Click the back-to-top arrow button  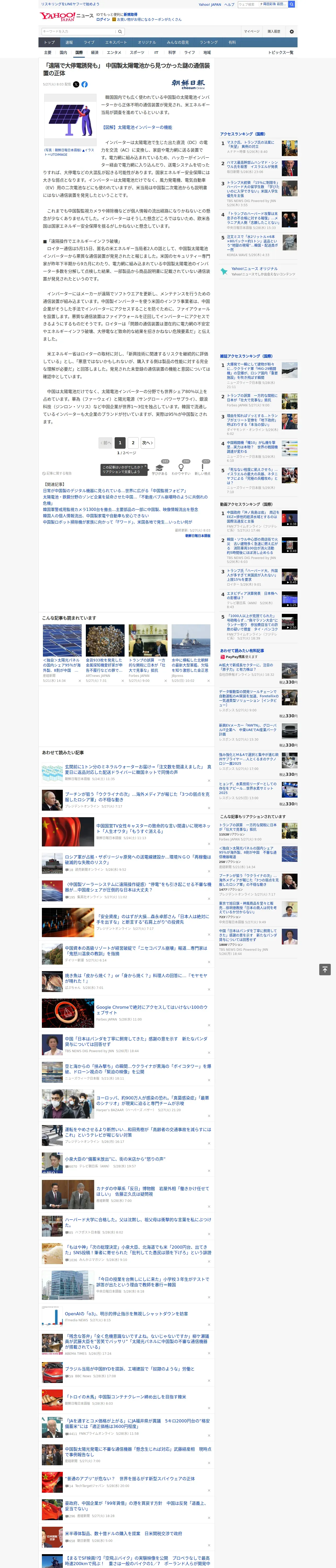click(x=325, y=970)
